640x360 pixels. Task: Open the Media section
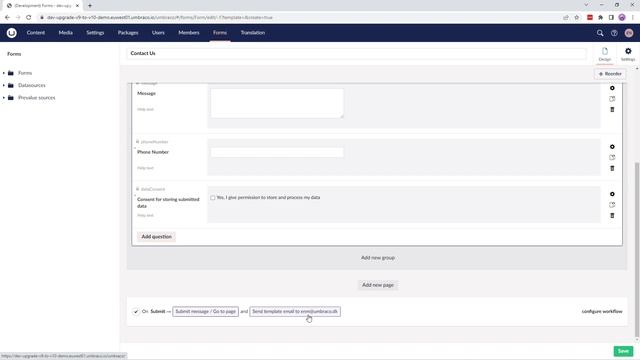65,33
